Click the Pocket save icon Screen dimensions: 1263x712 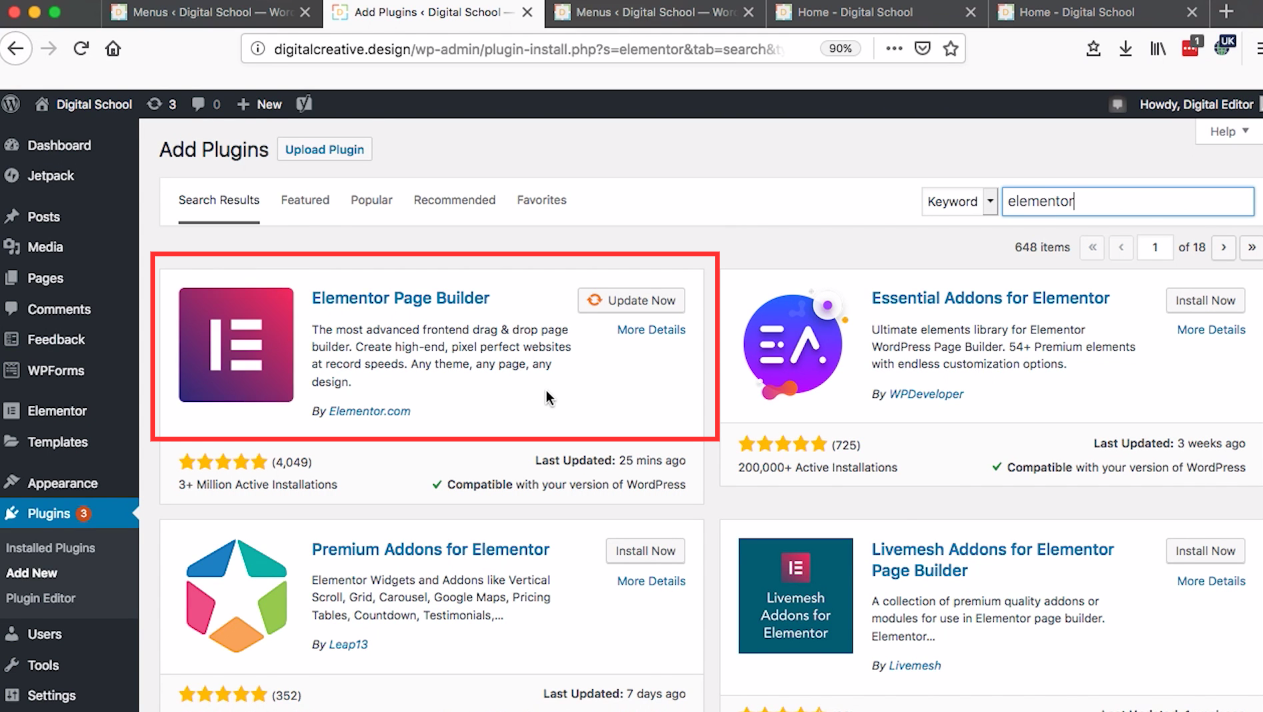[x=923, y=48]
